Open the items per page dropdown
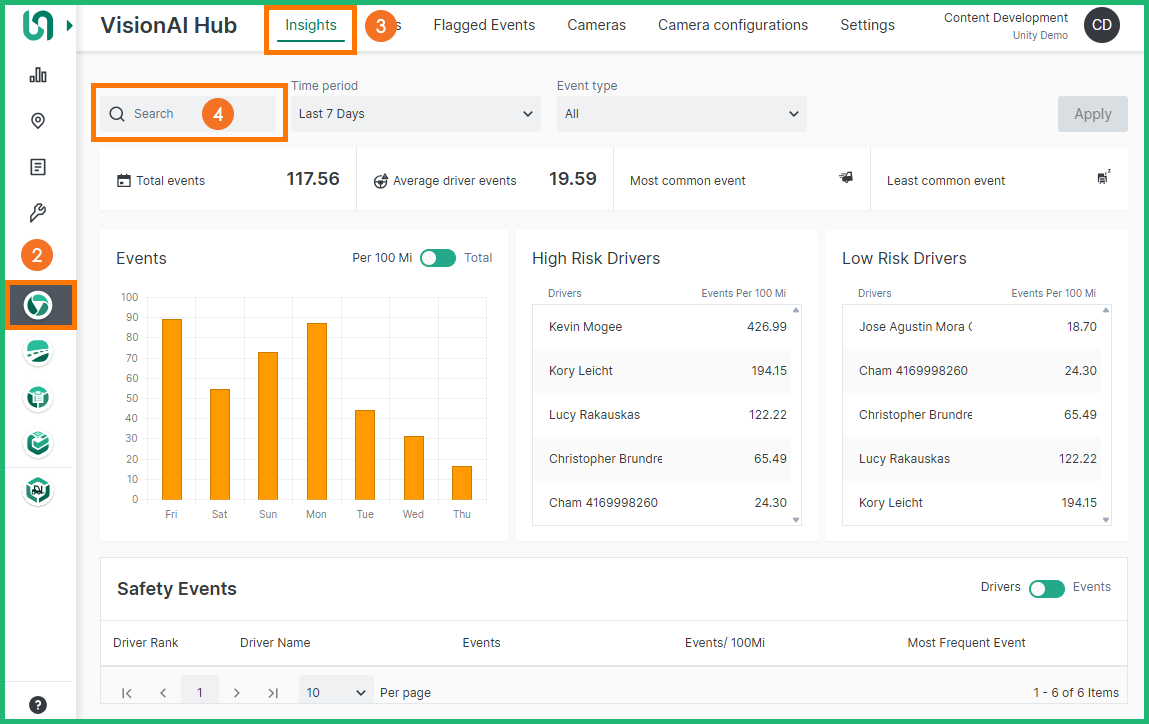This screenshot has width=1149, height=724. 336,693
